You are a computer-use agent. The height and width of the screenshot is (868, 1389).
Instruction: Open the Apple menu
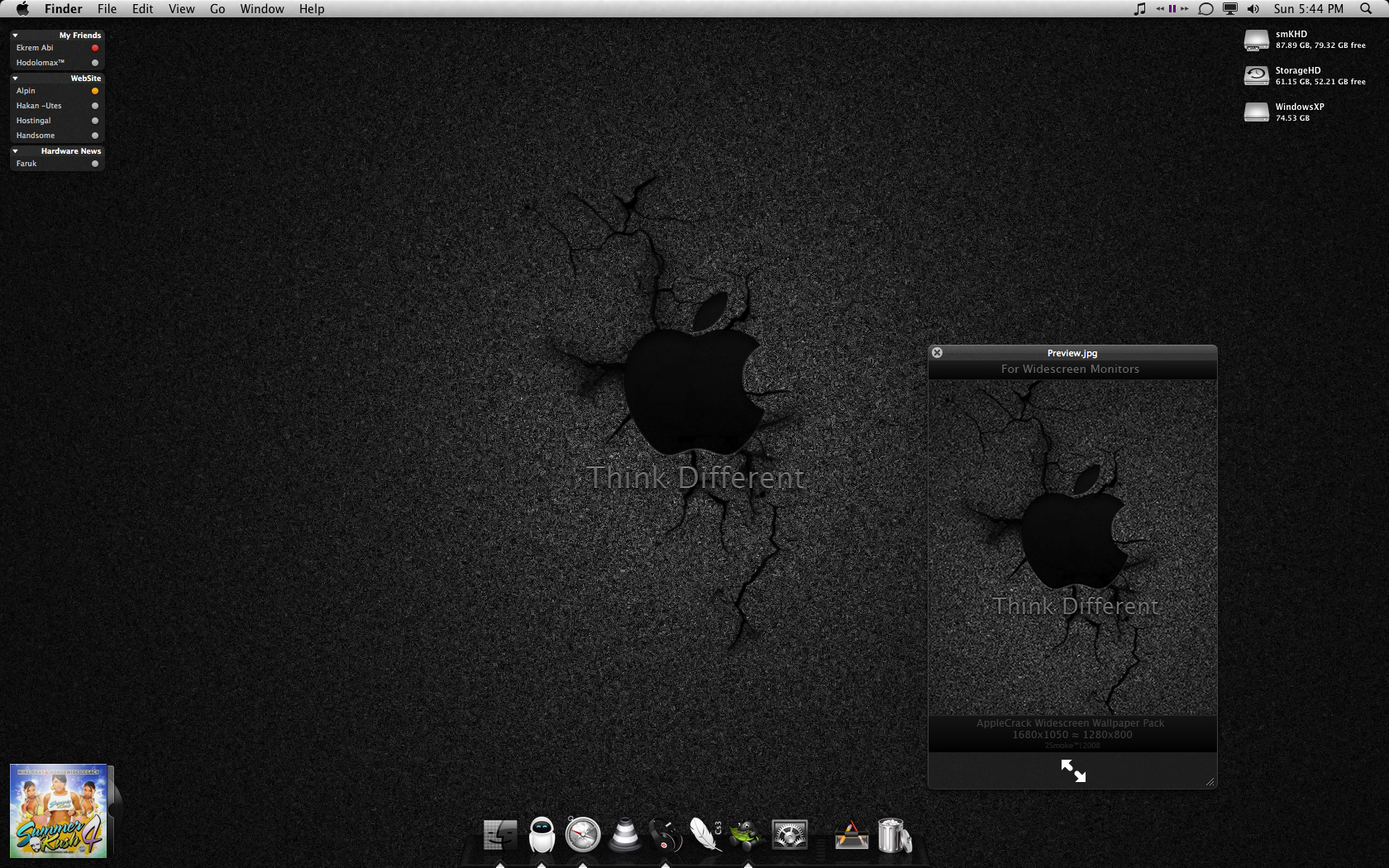[x=22, y=8]
